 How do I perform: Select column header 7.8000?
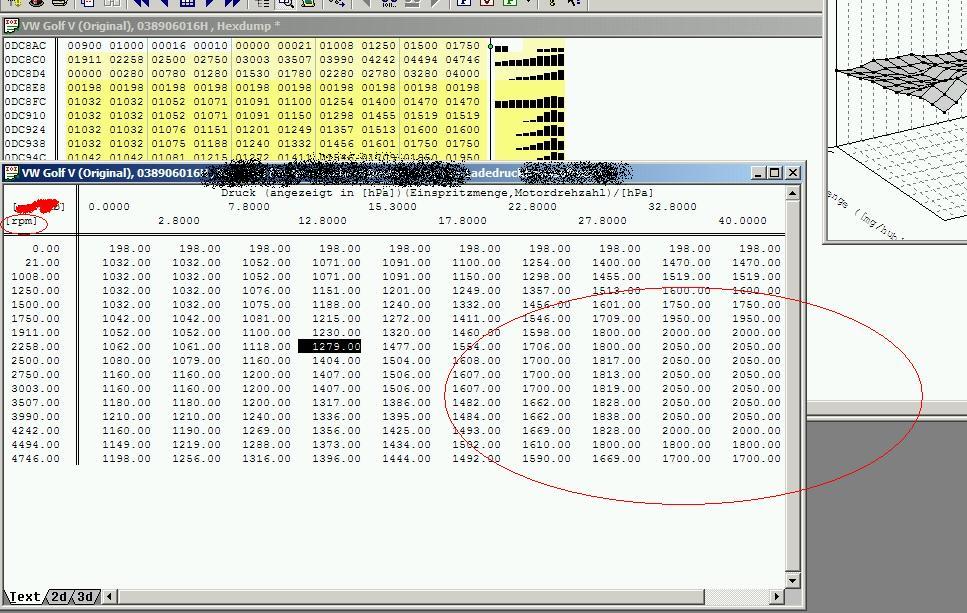tap(249, 207)
